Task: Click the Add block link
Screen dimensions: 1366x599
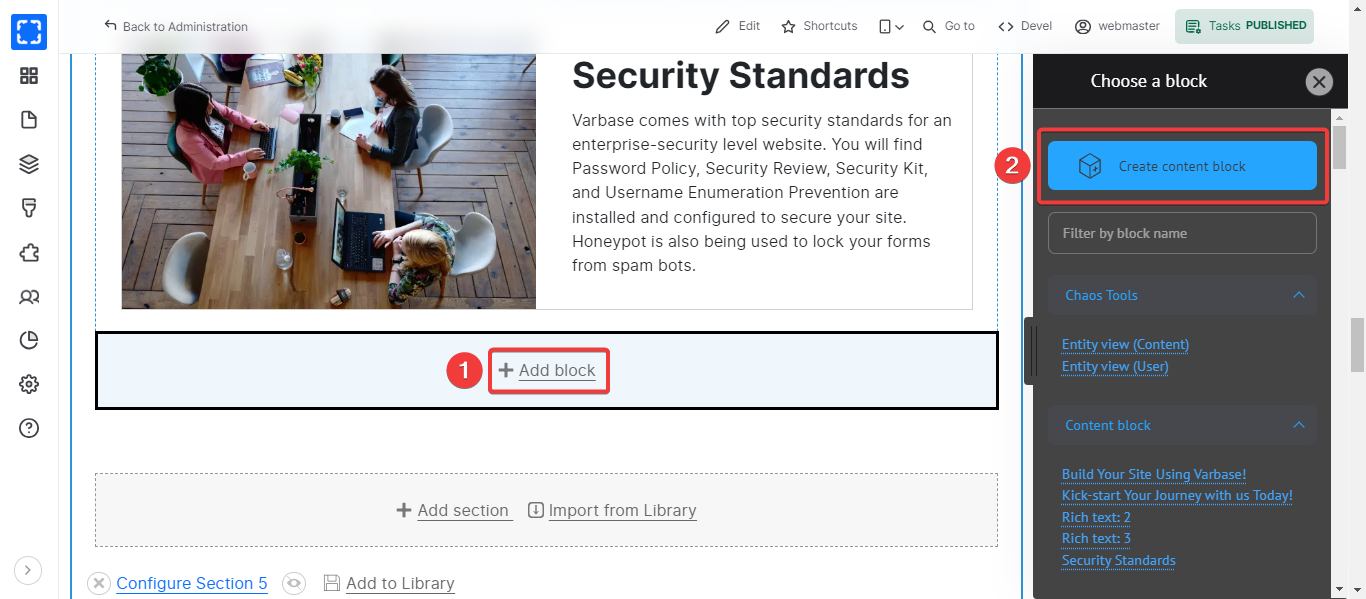Action: pyautogui.click(x=547, y=370)
